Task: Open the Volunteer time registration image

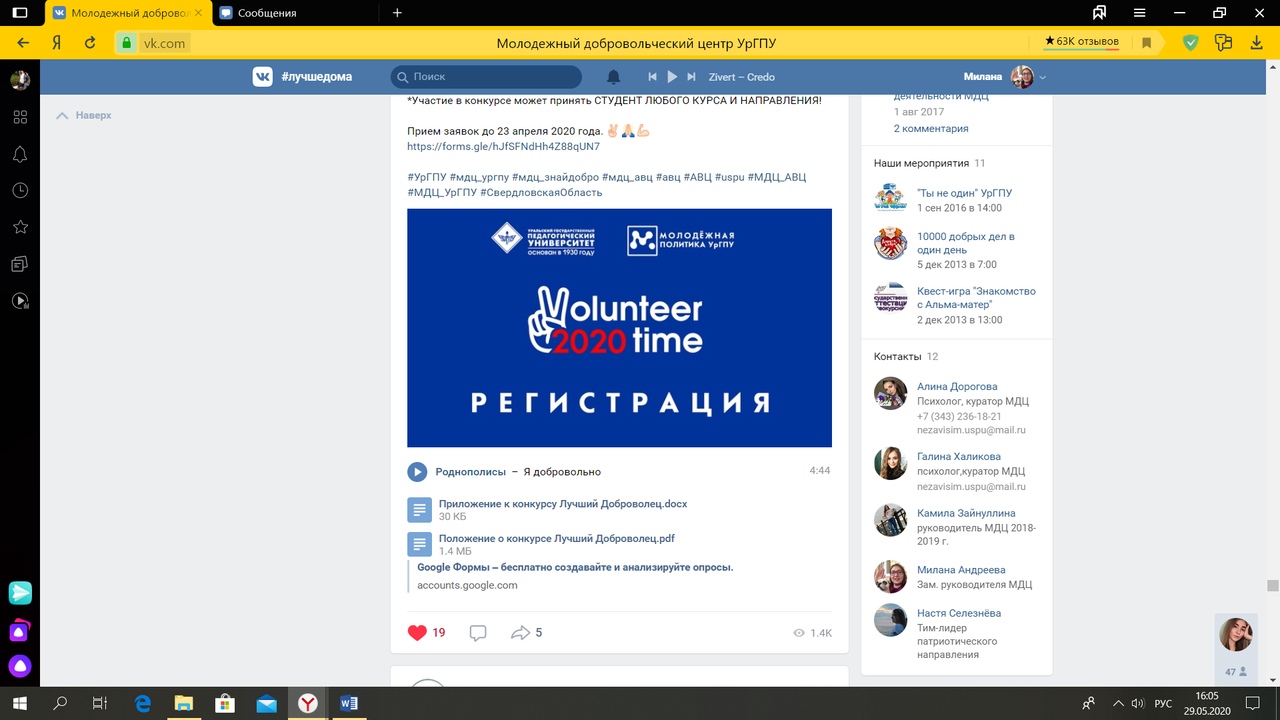Action: [619, 327]
